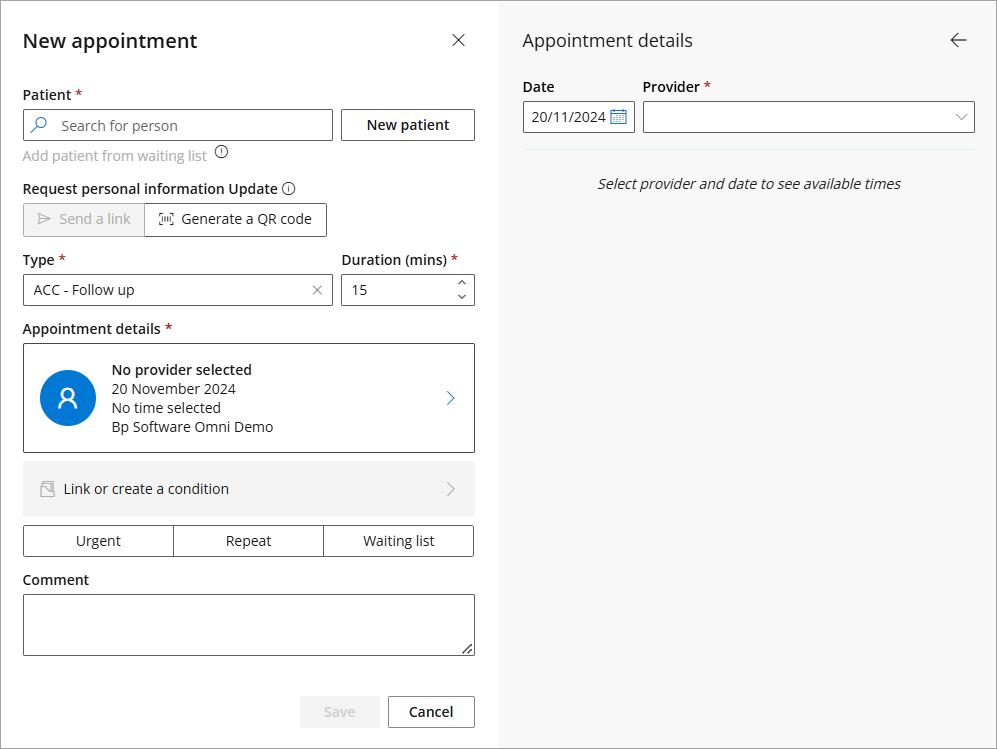Click the Save button
The image size is (997, 749).
pyautogui.click(x=340, y=712)
